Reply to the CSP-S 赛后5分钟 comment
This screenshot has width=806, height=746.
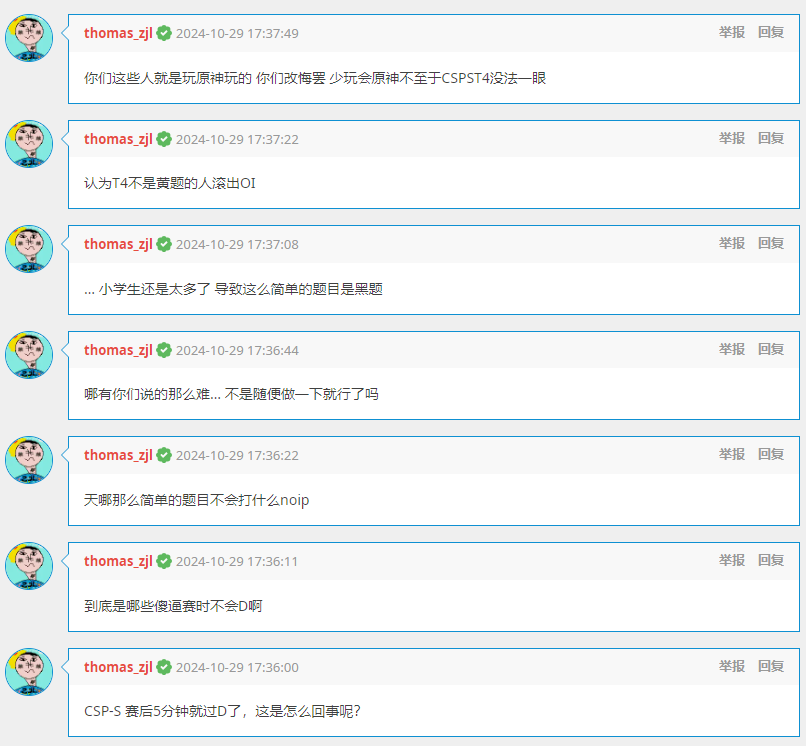771,666
